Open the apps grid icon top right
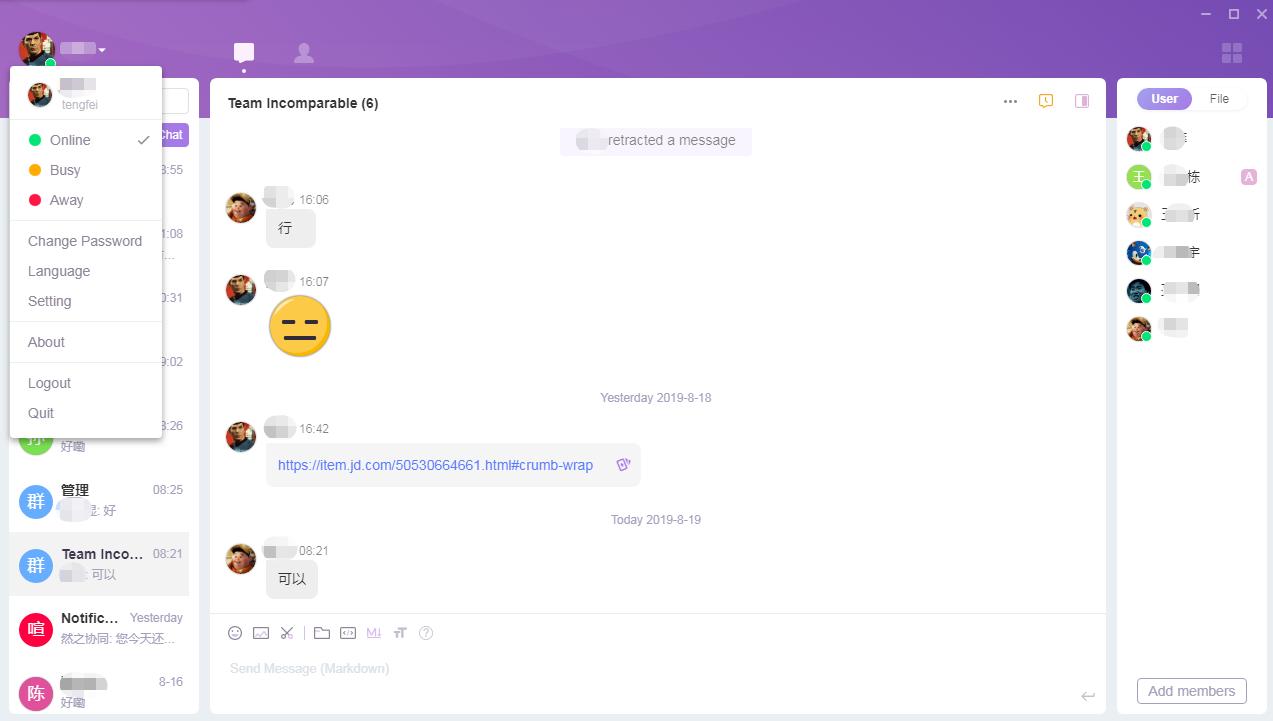Image resolution: width=1273 pixels, height=721 pixels. point(1232,53)
